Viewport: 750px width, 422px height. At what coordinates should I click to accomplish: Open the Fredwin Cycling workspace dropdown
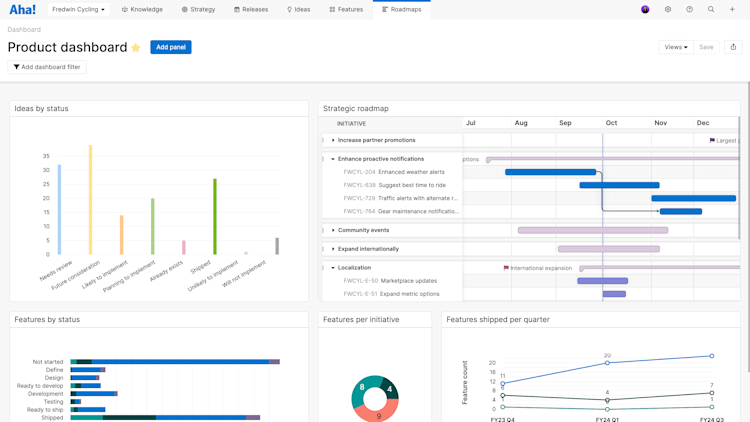78,10
